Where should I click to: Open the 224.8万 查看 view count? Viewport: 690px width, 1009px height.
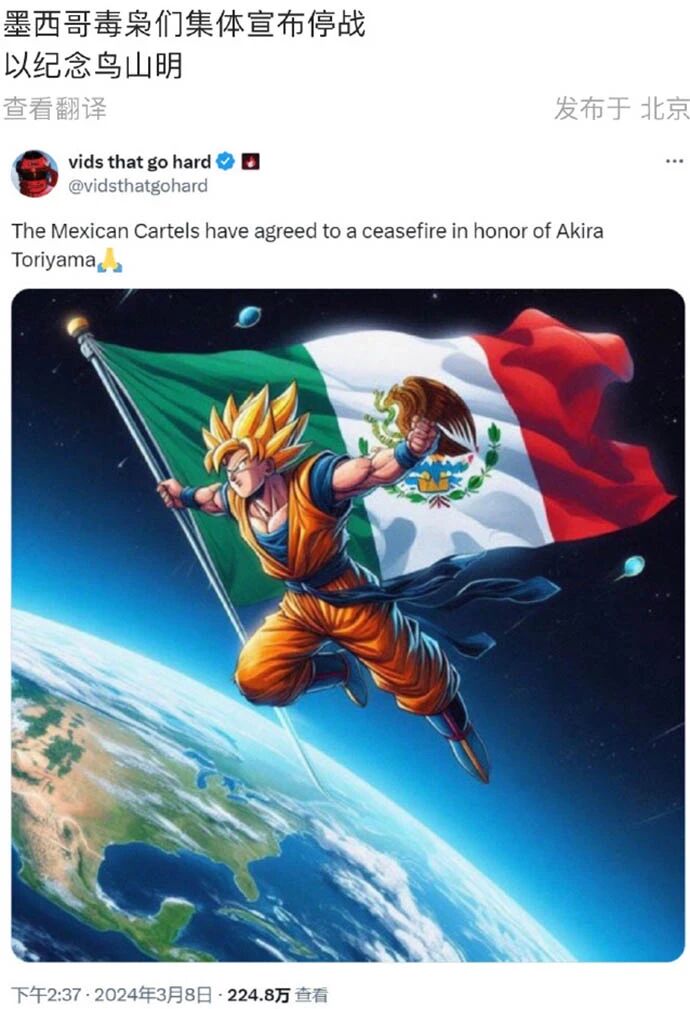277,995
